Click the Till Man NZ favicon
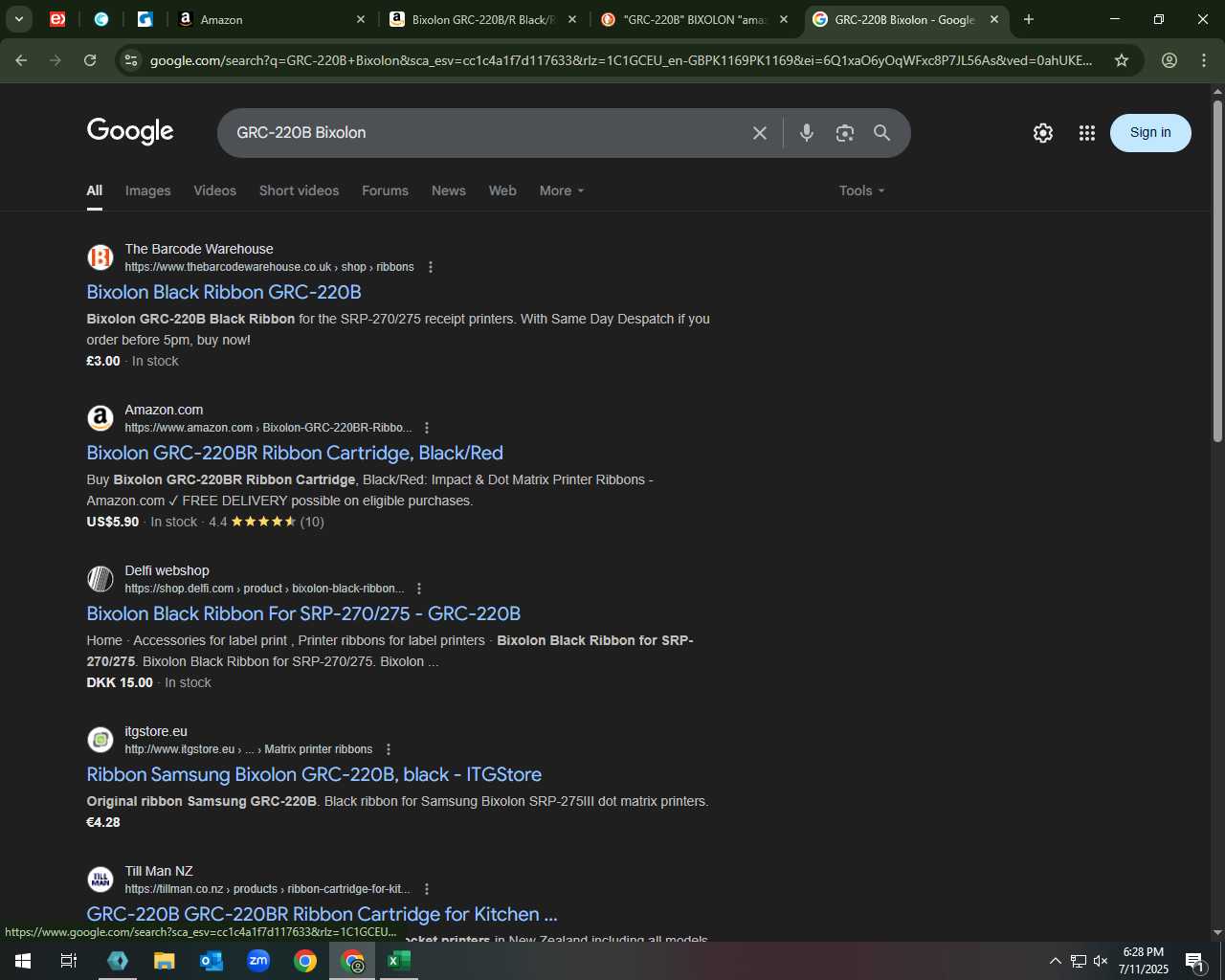 click(100, 880)
